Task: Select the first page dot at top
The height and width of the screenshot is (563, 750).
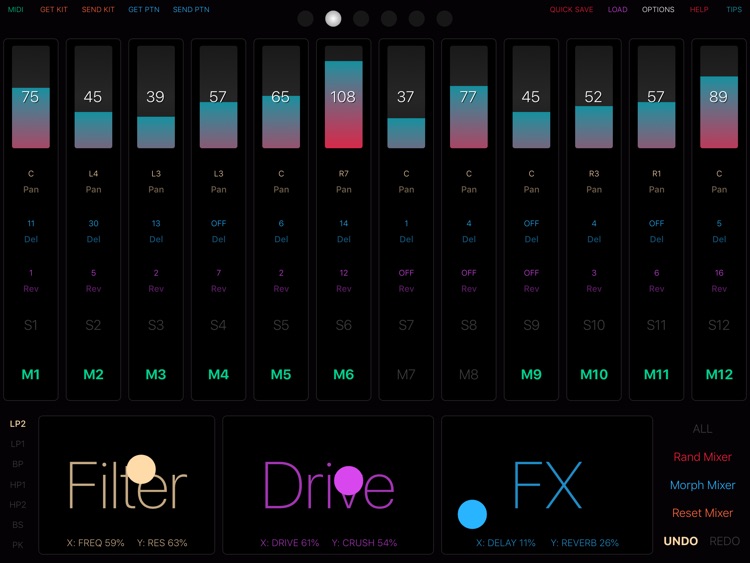Action: 305,19
